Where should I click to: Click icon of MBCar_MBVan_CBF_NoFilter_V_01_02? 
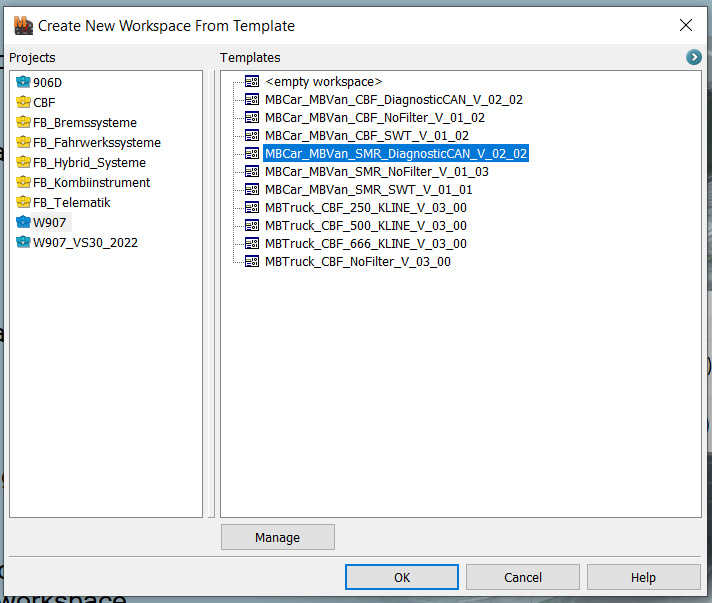click(252, 117)
